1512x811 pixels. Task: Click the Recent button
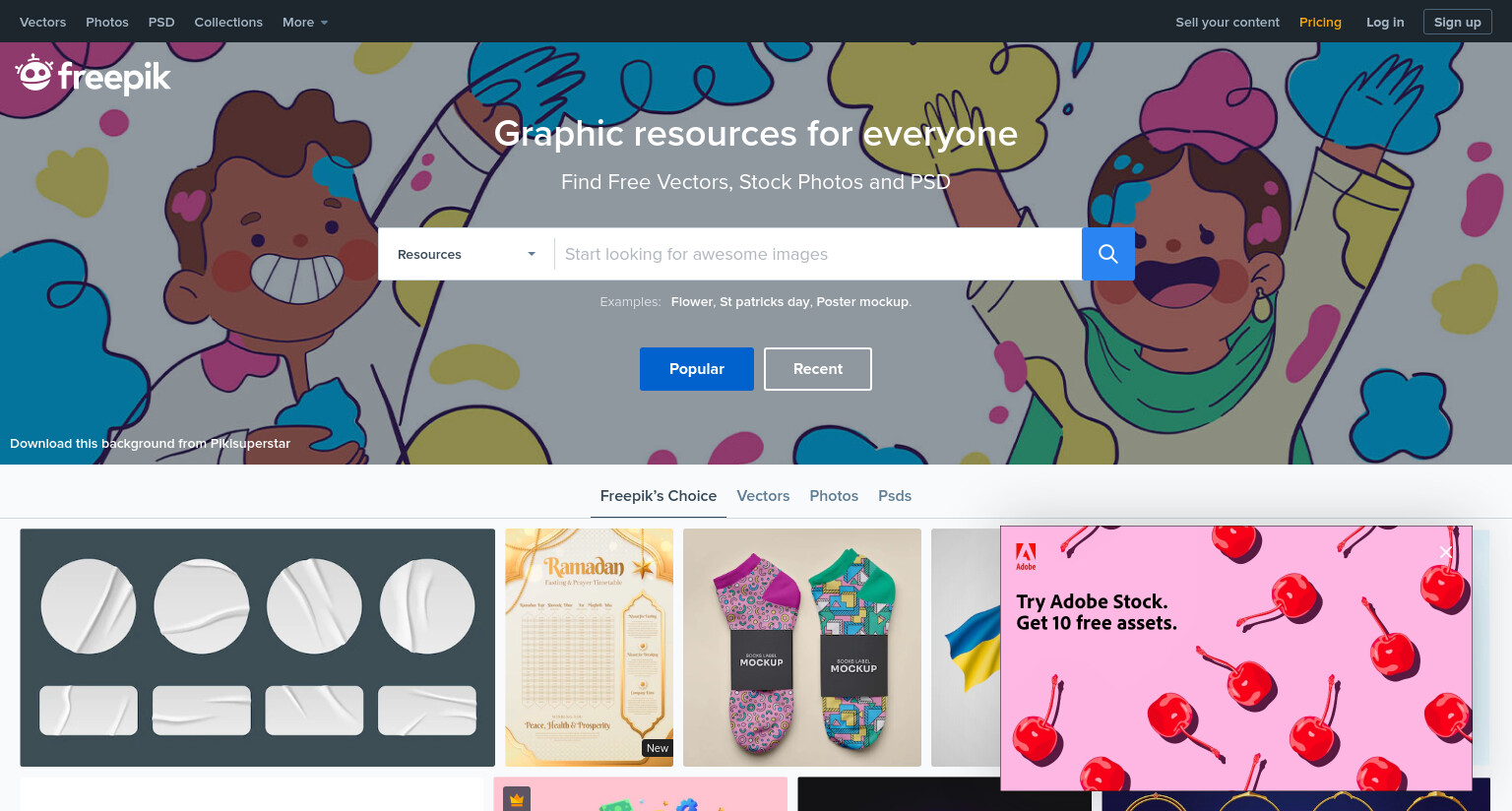818,369
